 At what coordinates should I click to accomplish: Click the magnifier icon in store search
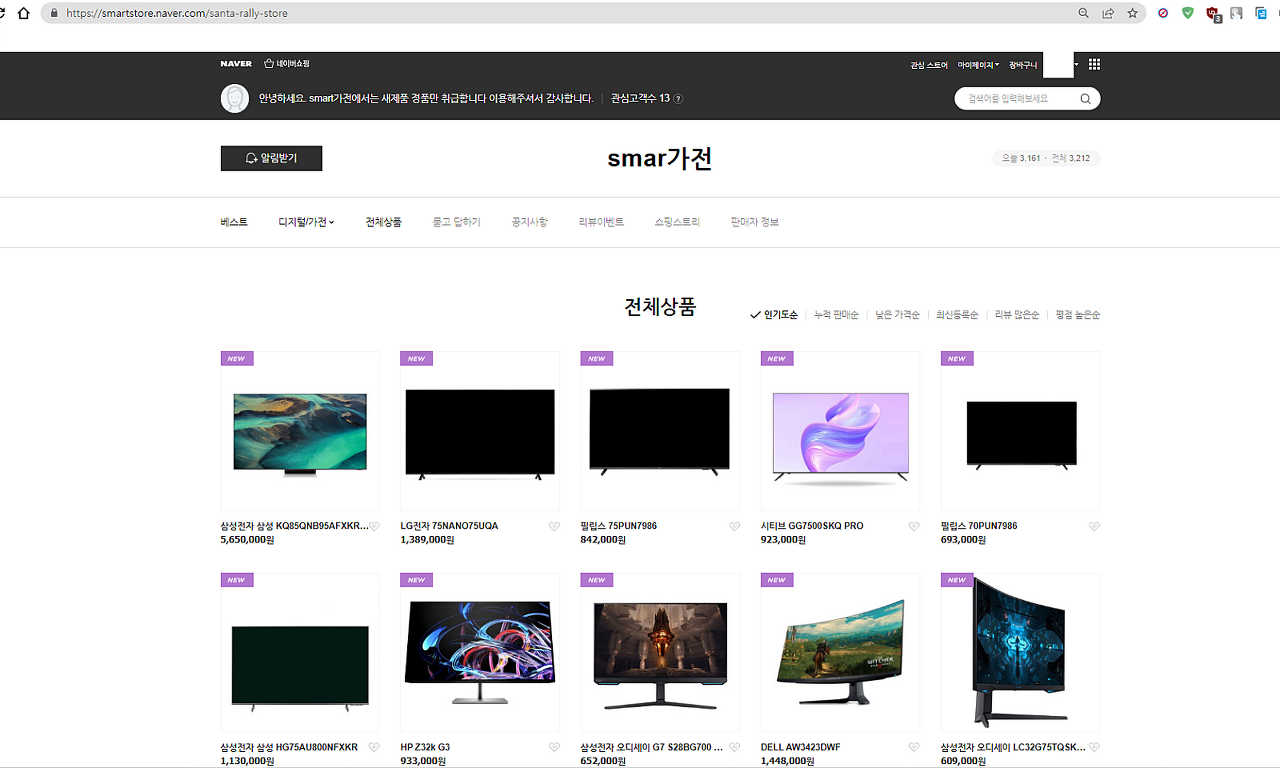[1085, 99]
